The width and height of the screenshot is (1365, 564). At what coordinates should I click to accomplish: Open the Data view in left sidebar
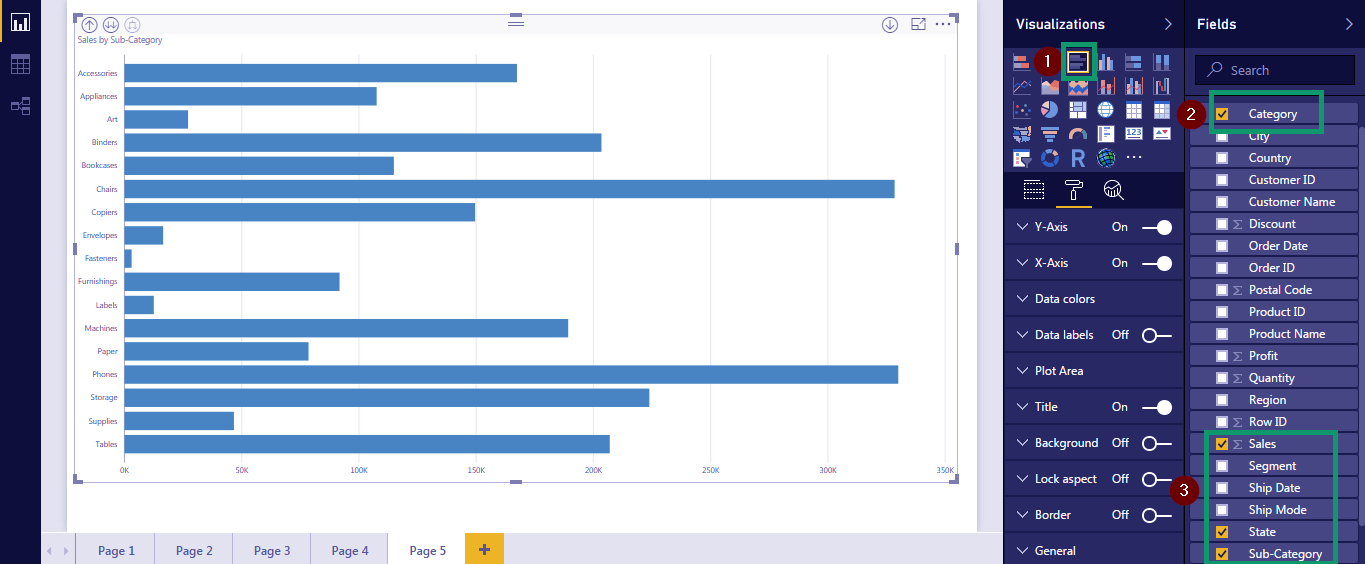pos(20,65)
